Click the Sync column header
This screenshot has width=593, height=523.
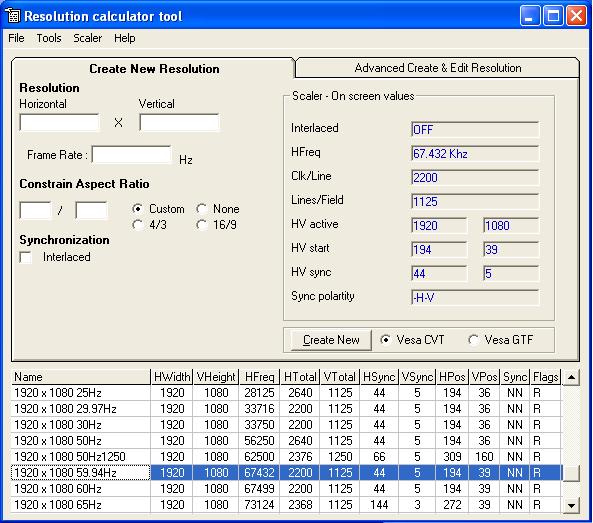tap(515, 377)
